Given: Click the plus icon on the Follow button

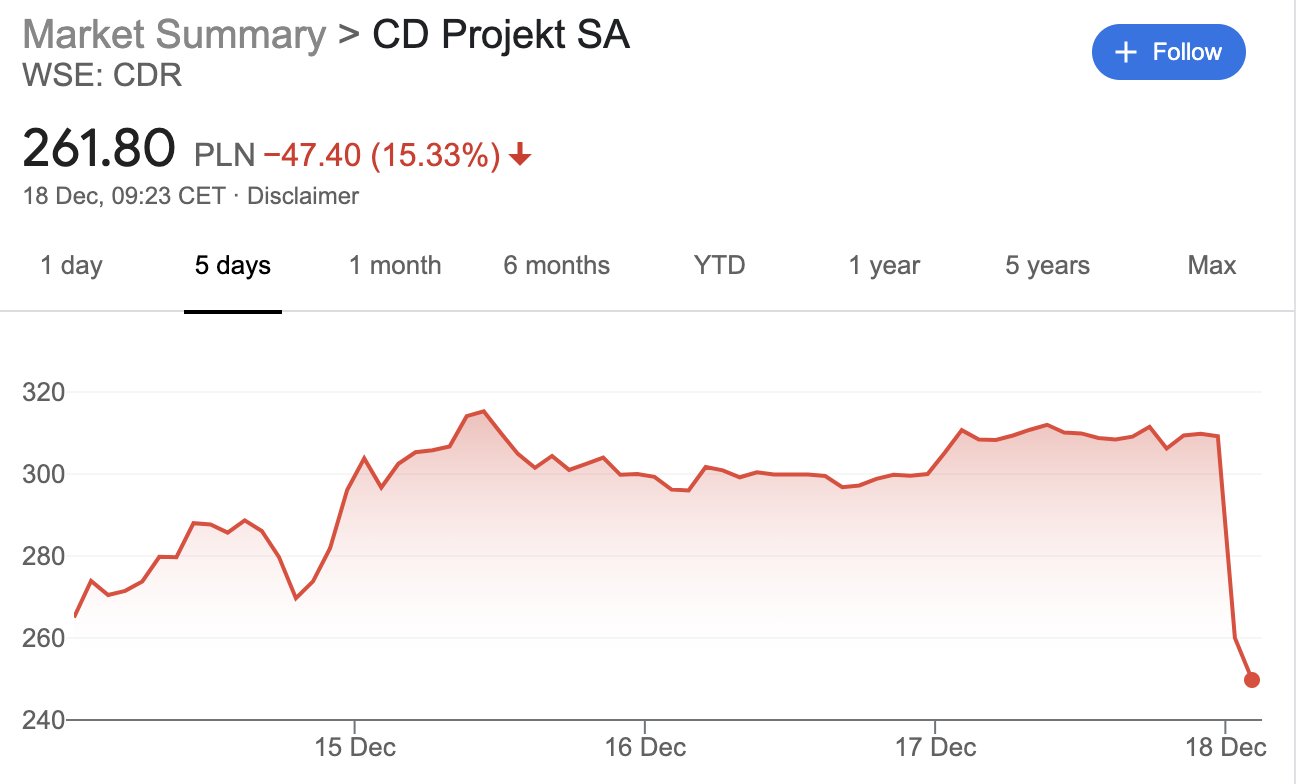Looking at the screenshot, I should [1126, 51].
